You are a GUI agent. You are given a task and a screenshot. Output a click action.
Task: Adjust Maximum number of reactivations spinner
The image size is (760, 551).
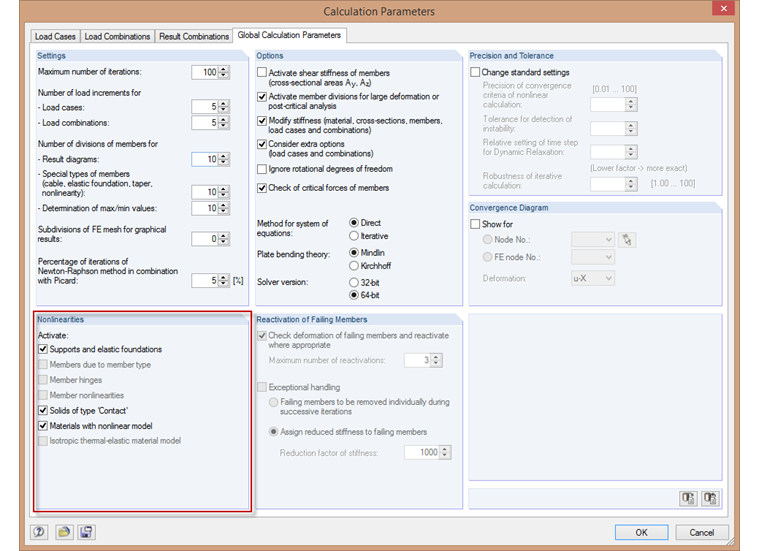tap(436, 360)
